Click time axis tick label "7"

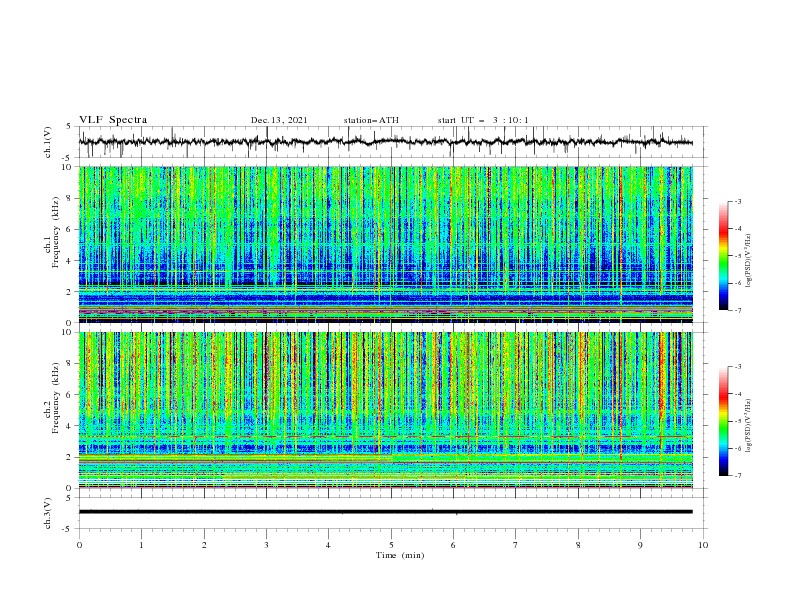[x=516, y=545]
